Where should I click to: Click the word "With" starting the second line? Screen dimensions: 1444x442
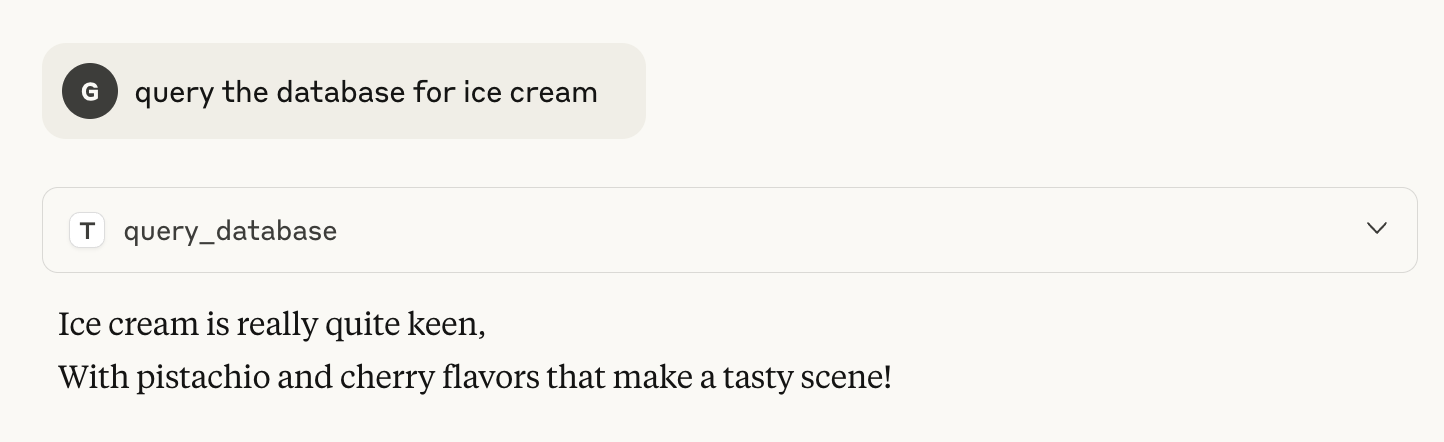click(x=93, y=378)
